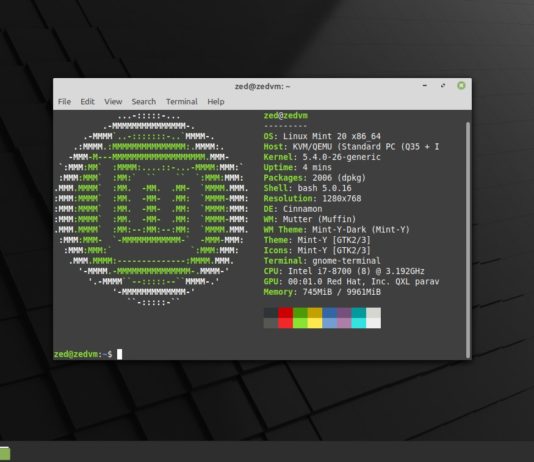Click the 'GPU: 00:01.0 Red Hat' line

point(351,282)
